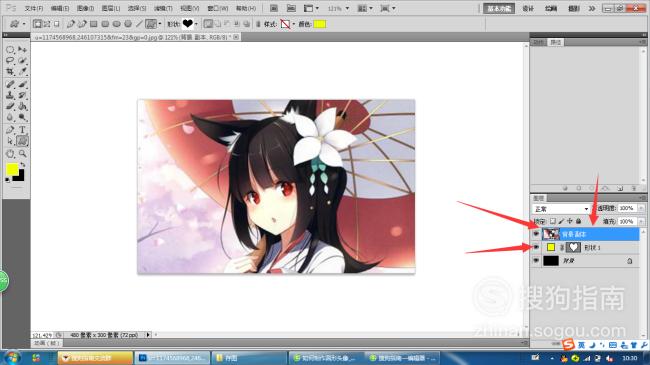
Task: Select the Custom Shape tool in toolbox
Action: tap(22, 141)
